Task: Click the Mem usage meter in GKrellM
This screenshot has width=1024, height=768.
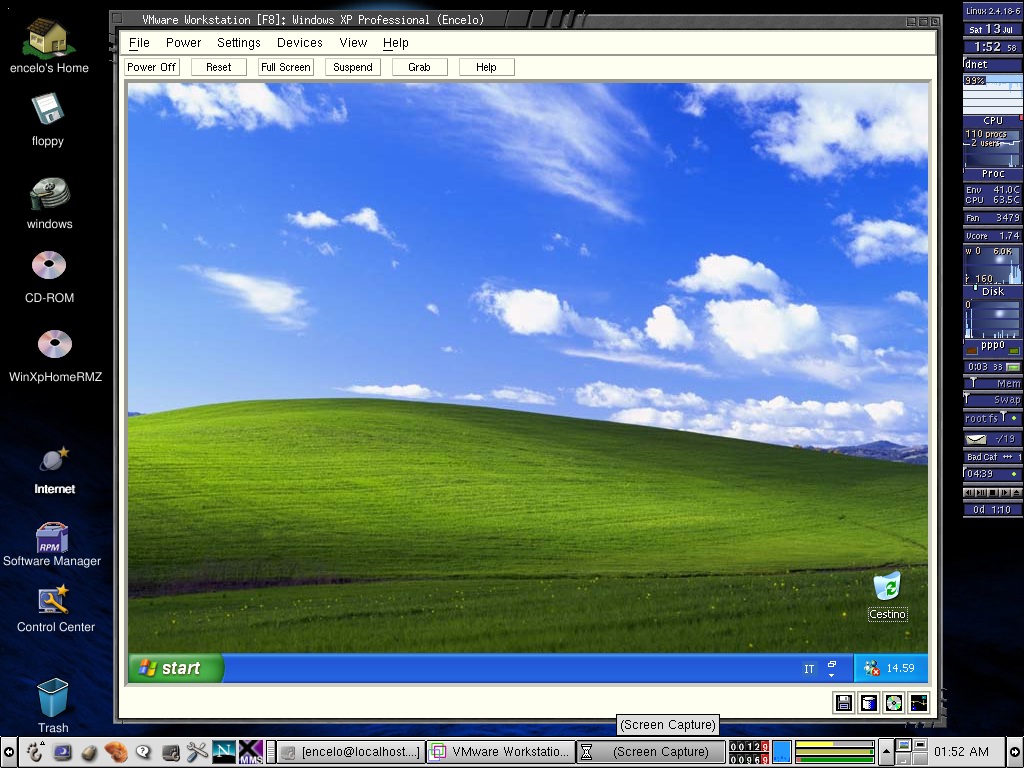Action: [993, 383]
